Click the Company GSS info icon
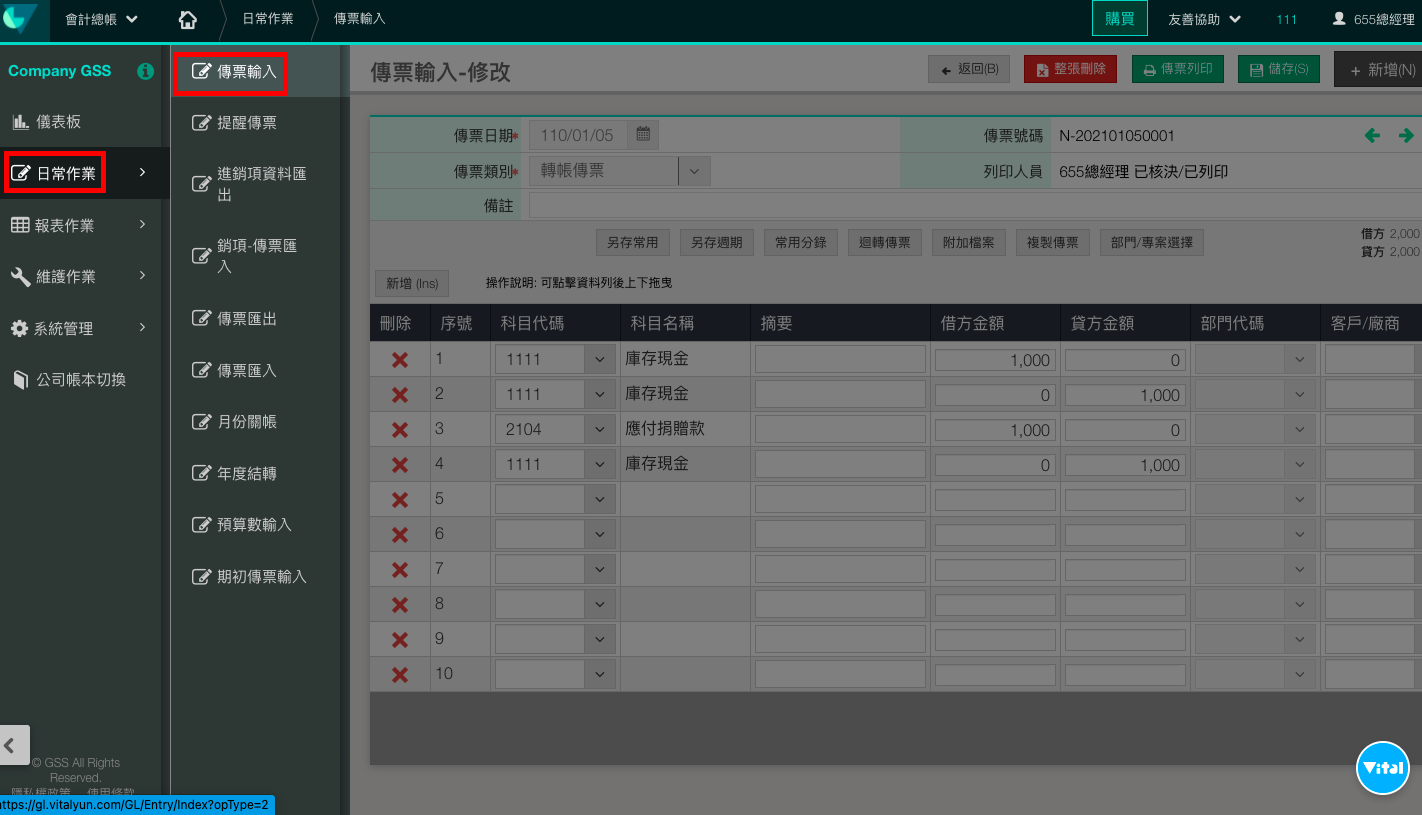This screenshot has height=815, width=1422. tap(145, 71)
